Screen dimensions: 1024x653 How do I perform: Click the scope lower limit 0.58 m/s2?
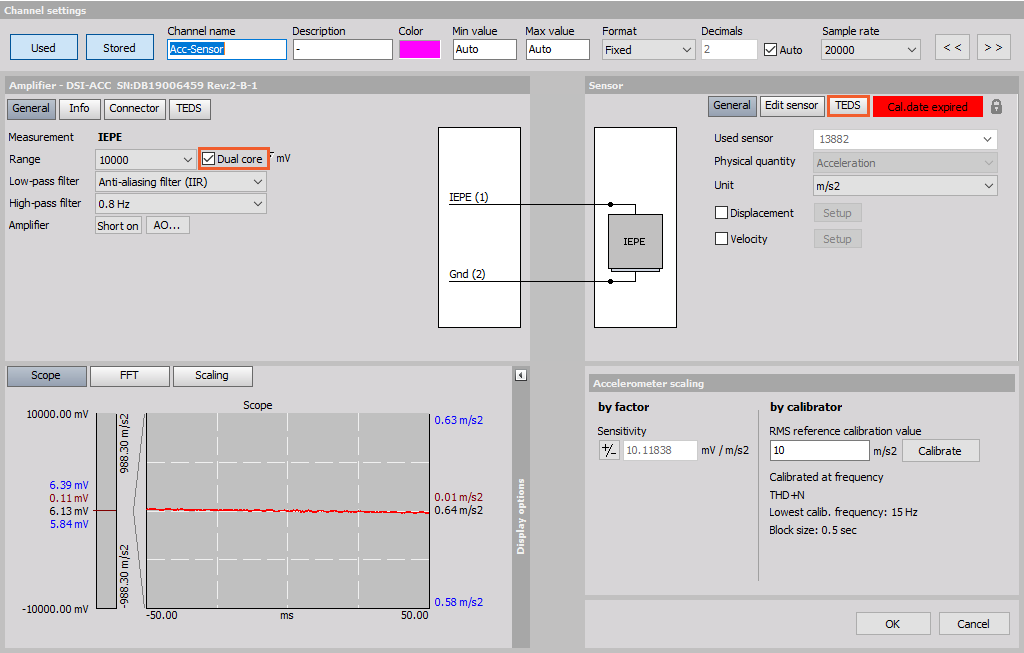coord(458,602)
